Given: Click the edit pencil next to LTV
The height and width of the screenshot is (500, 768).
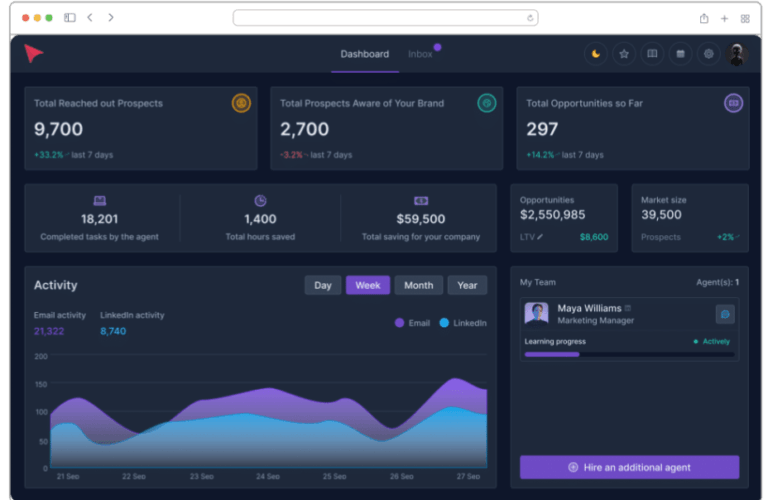Looking at the screenshot, I should coord(541,237).
